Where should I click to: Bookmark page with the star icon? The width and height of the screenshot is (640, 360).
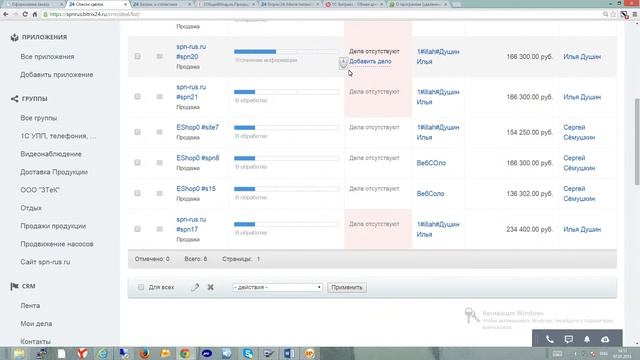pyautogui.click(x=613, y=14)
